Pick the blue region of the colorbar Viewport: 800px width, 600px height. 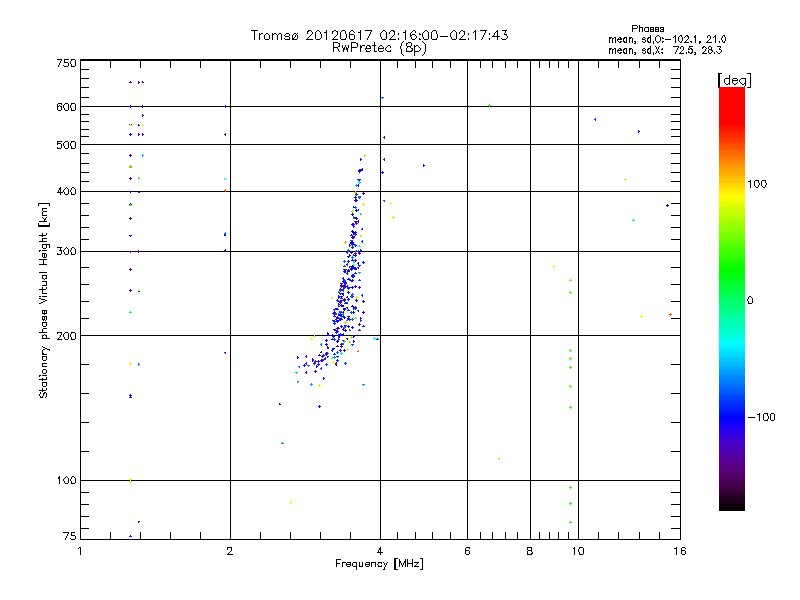pyautogui.click(x=732, y=416)
